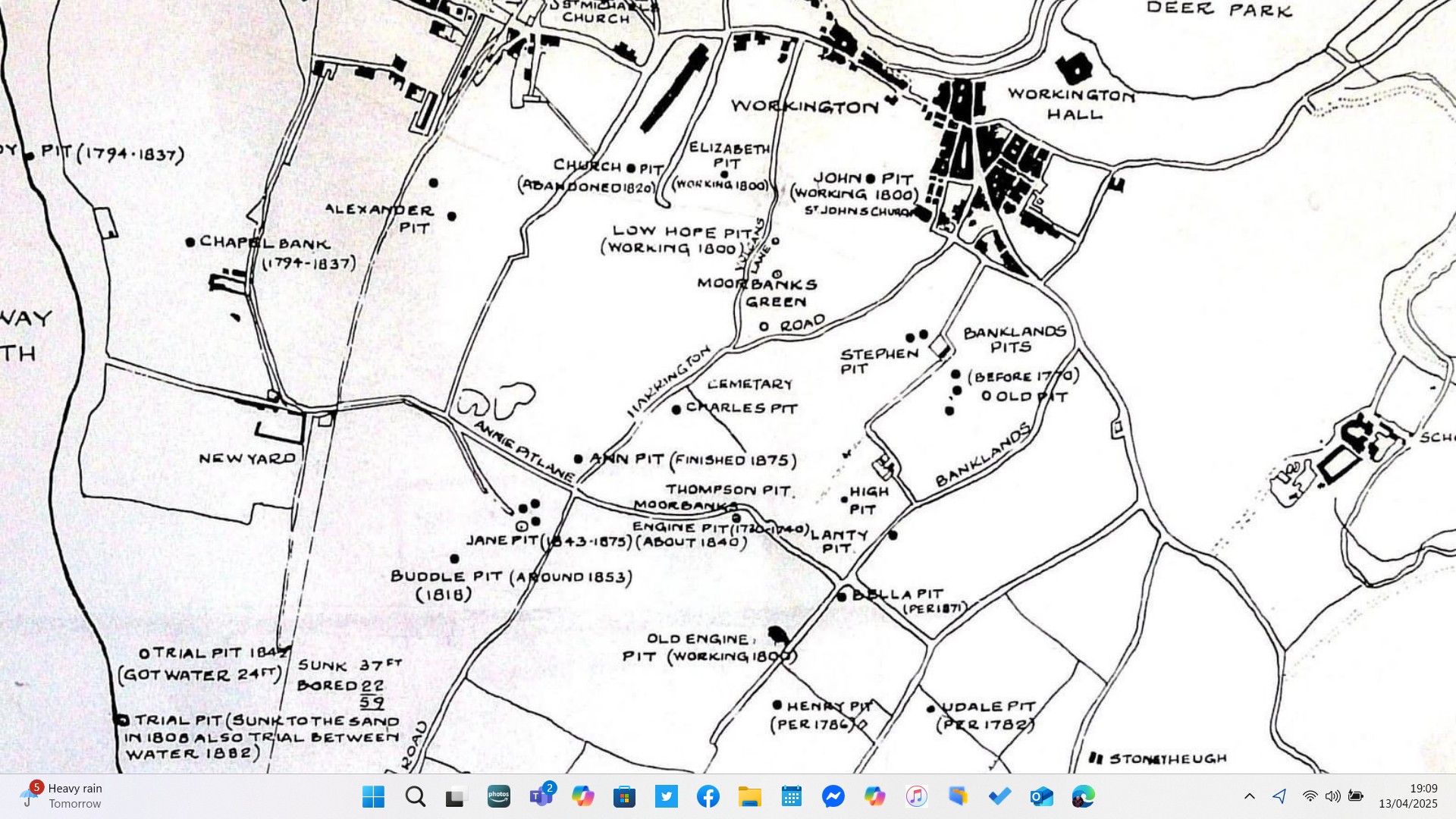Click the 'WORKINGTON HALL' label on map
This screenshot has height=819, width=1456.
pos(1072,105)
